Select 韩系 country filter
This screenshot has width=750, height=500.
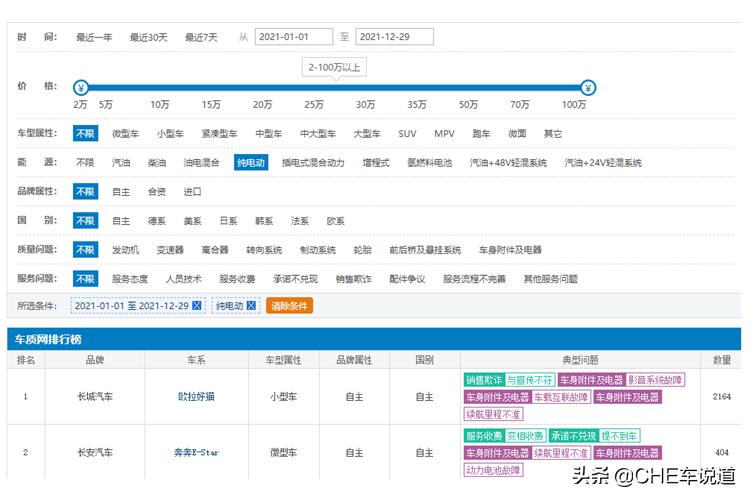click(264, 221)
